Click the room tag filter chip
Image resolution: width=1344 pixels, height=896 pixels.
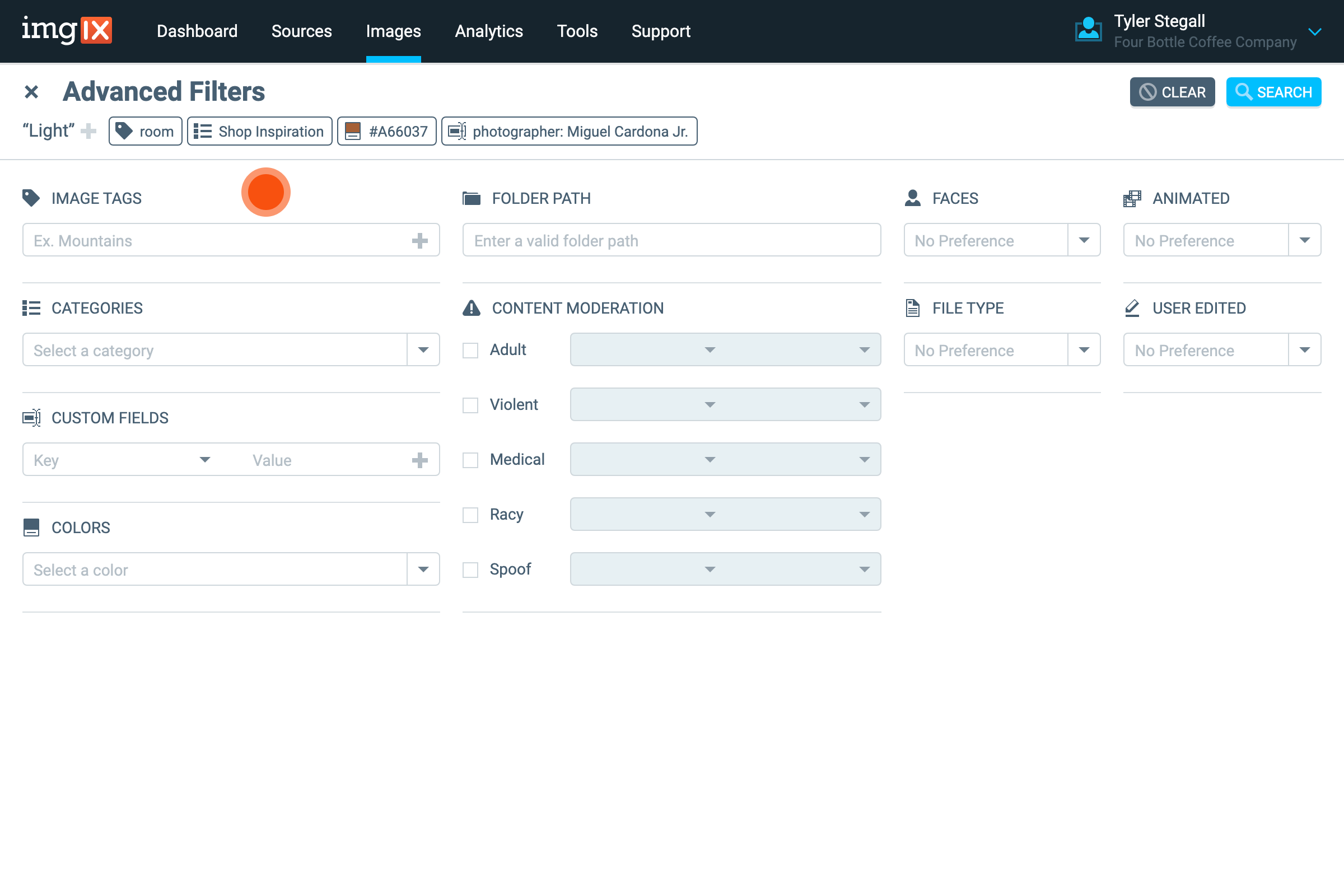(x=146, y=132)
